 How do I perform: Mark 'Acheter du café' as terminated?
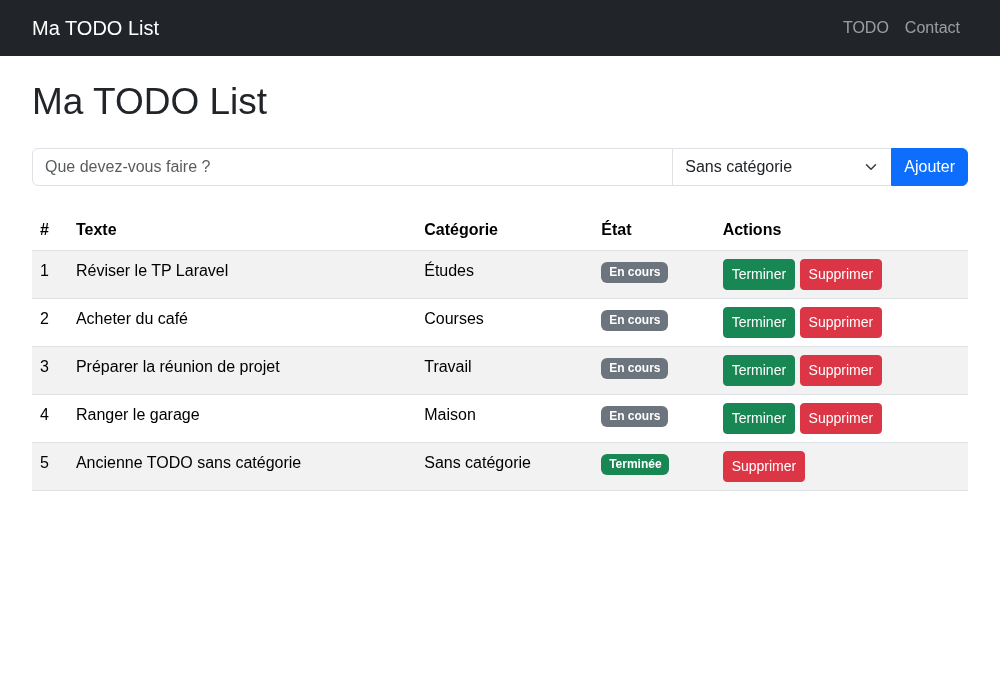pos(759,323)
